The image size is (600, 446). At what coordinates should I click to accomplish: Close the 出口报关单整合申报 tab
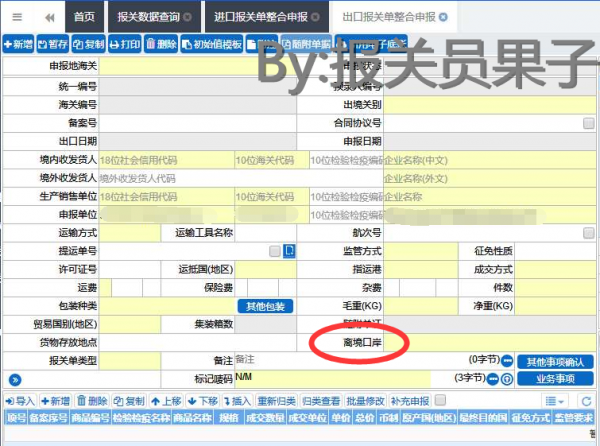[x=444, y=18]
